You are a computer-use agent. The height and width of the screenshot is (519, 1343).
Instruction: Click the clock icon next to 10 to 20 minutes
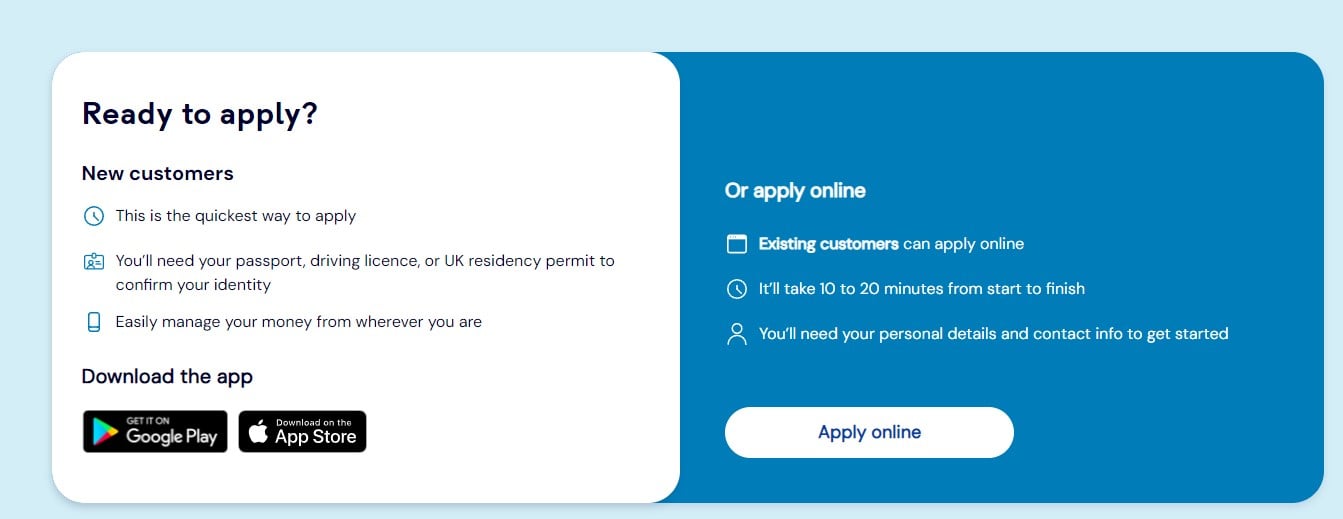(736, 289)
